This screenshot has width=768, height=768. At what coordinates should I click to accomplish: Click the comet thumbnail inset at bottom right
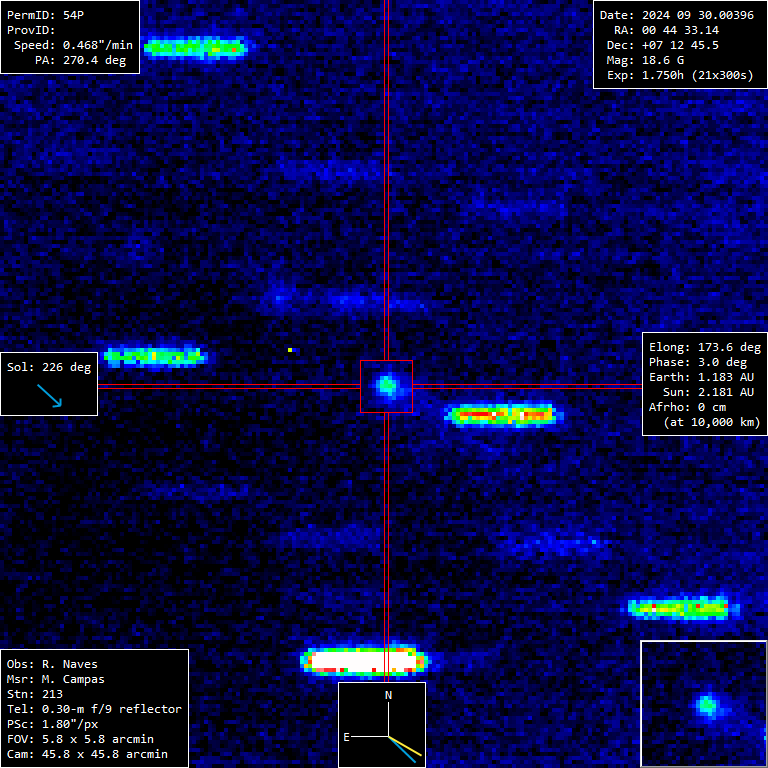click(x=703, y=703)
